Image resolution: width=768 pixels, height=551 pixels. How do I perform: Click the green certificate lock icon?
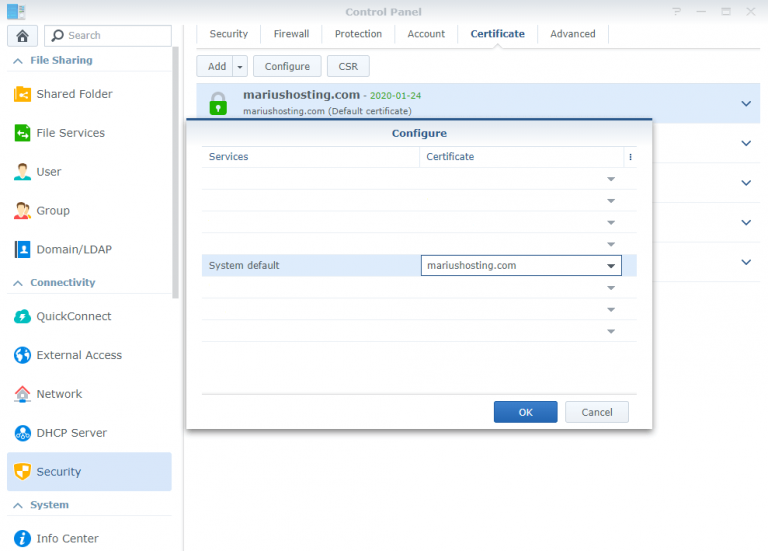[218, 103]
